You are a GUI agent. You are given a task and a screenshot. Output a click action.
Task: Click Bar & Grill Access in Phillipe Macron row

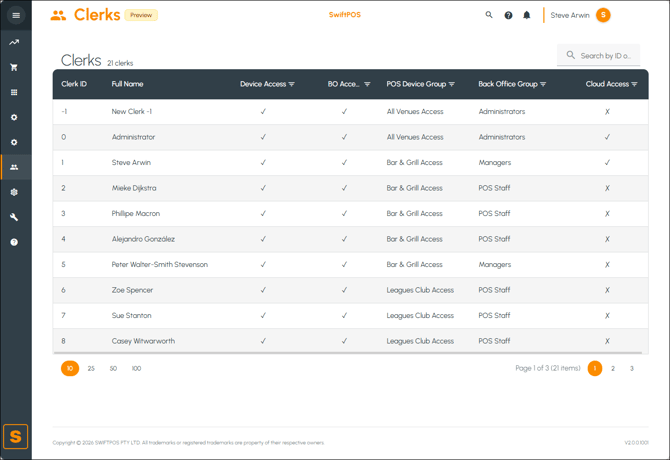414,214
